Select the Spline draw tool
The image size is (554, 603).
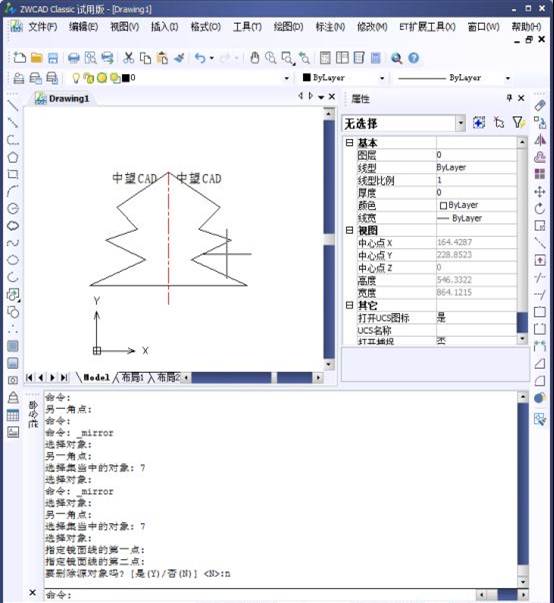pyautogui.click(x=13, y=243)
